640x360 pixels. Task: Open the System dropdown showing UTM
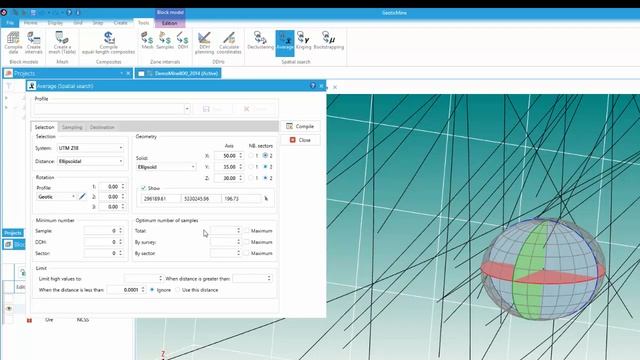(90, 148)
